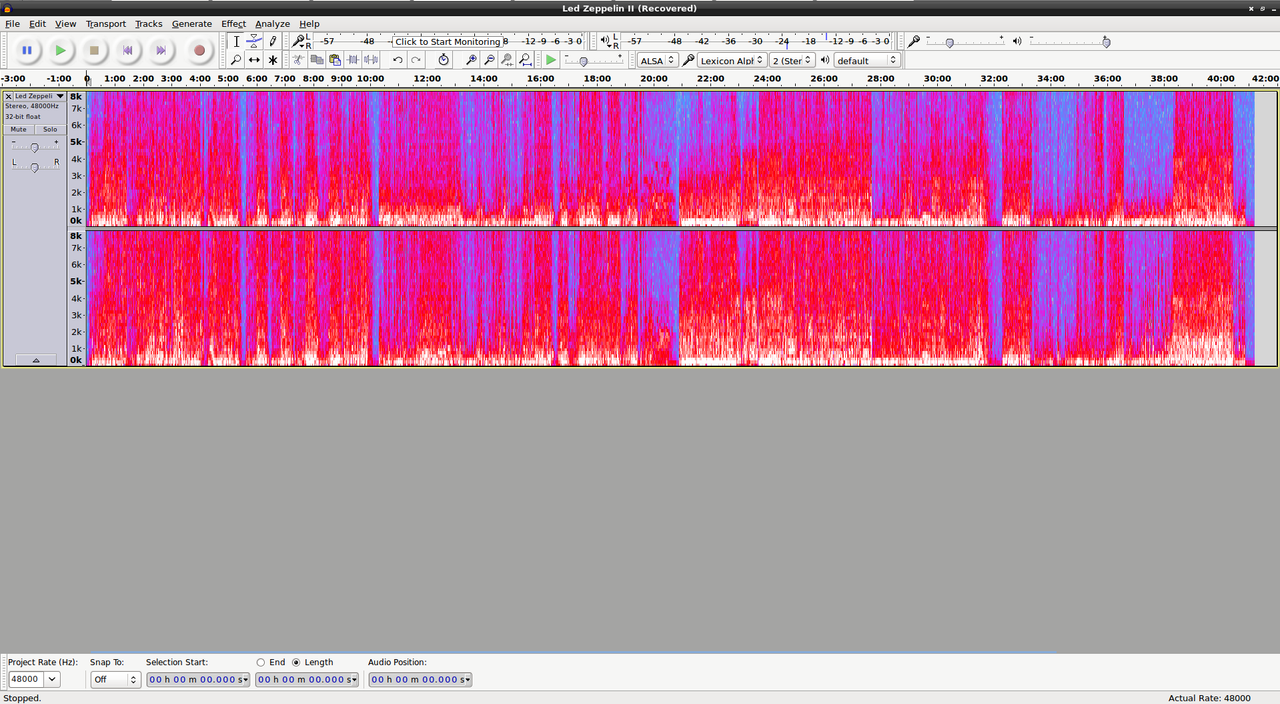Open the File menu
Viewport: 1280px width, 704px height.
point(12,23)
